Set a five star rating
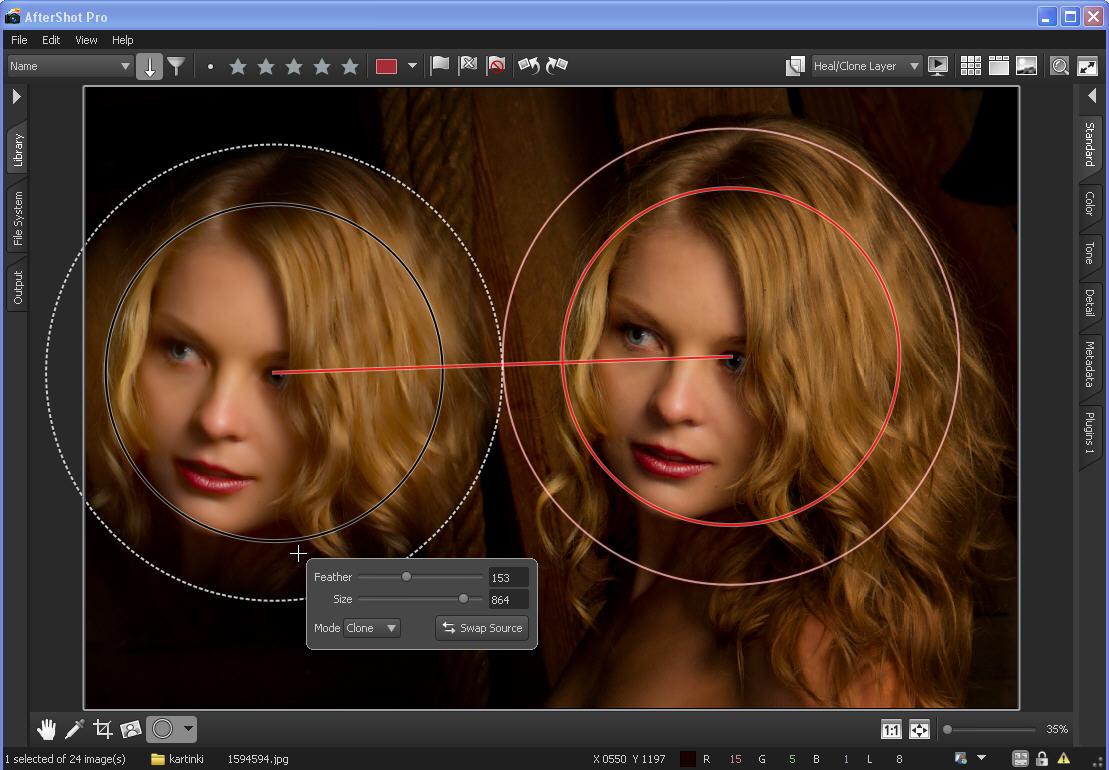The width and height of the screenshot is (1109, 770). pos(350,66)
